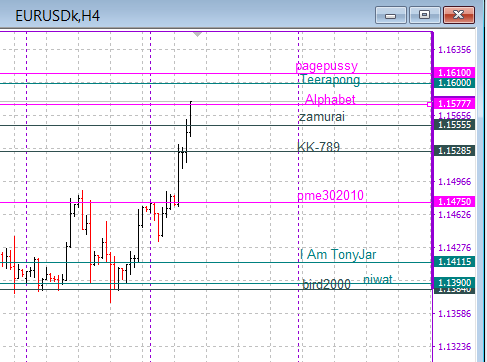Select the pme302010 label text
Image resolution: width=487 pixels, height=362 pixels.
[x=330, y=195]
